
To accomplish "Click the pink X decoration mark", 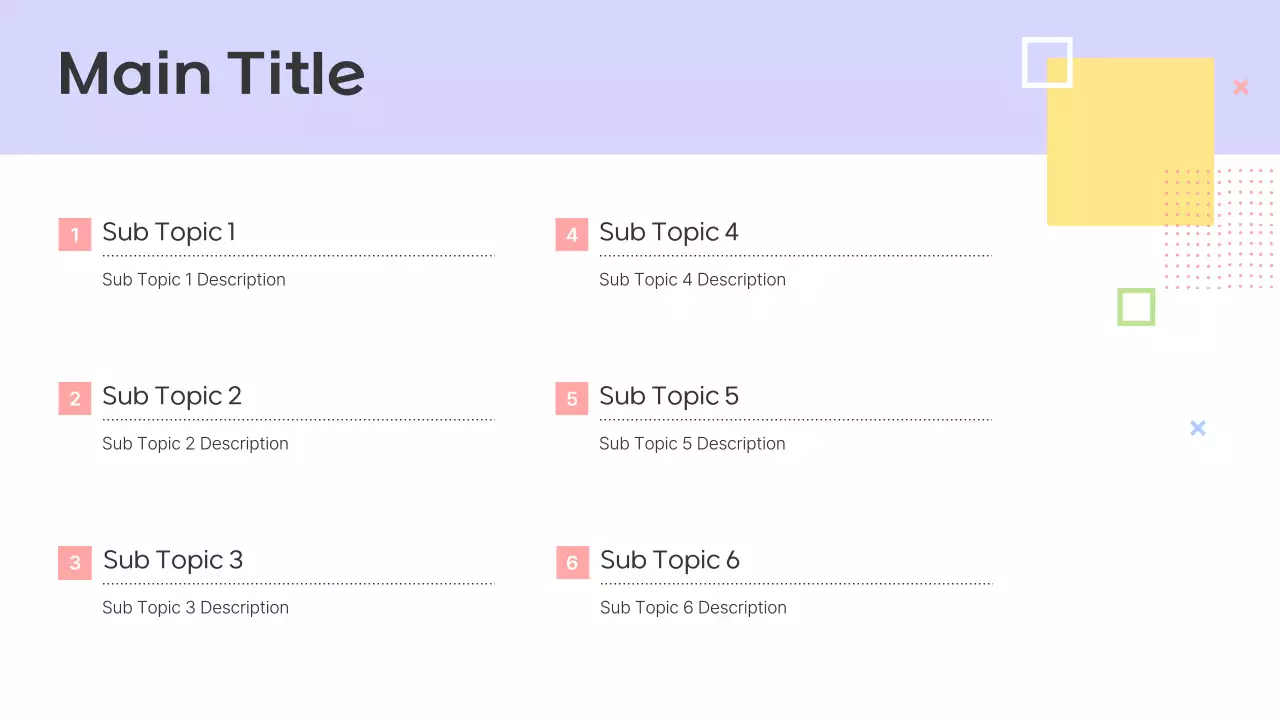I will pos(1241,87).
